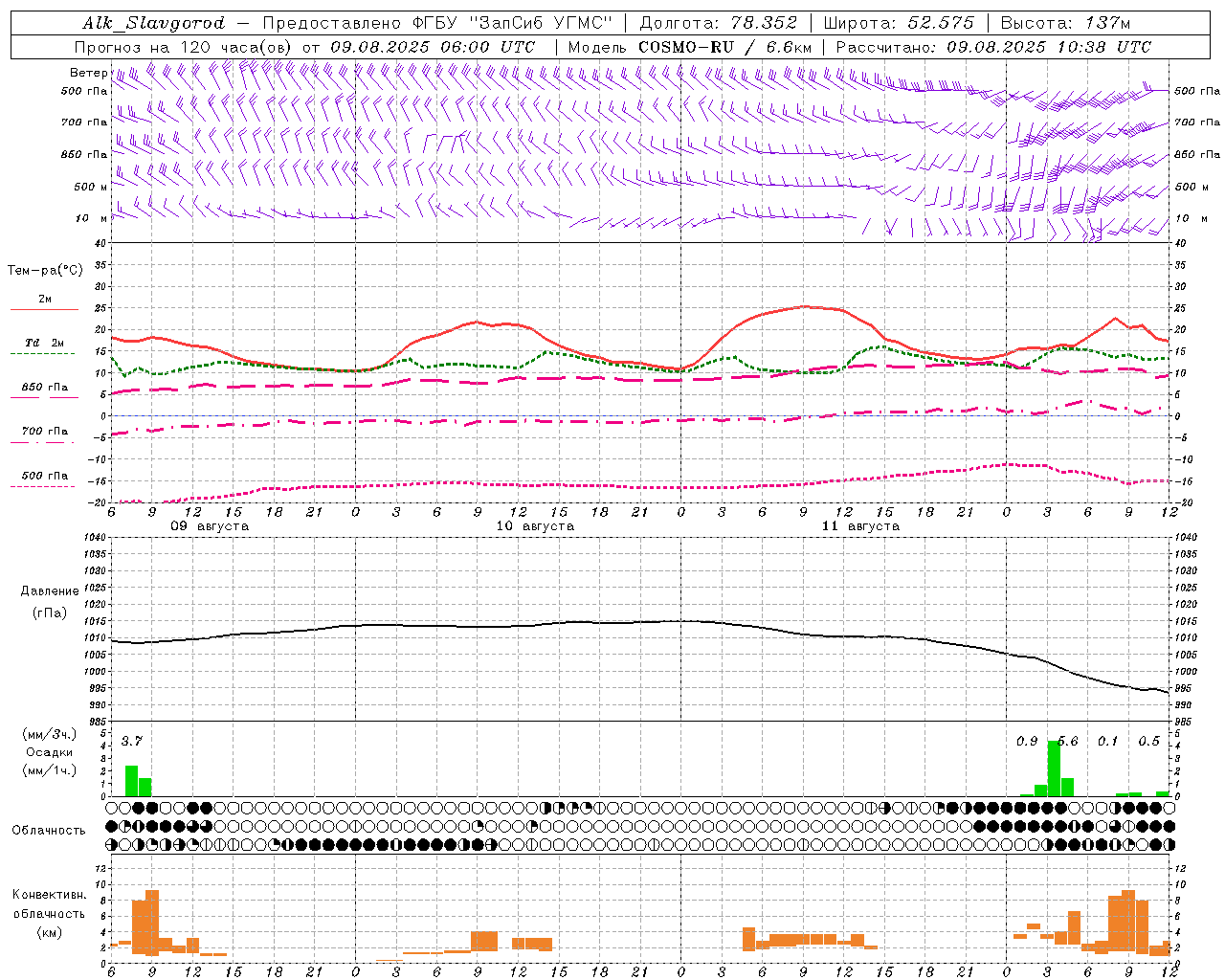1225x980 pixels.
Task: Select the Тем-ра(°C) panel label
Action: pos(45,271)
